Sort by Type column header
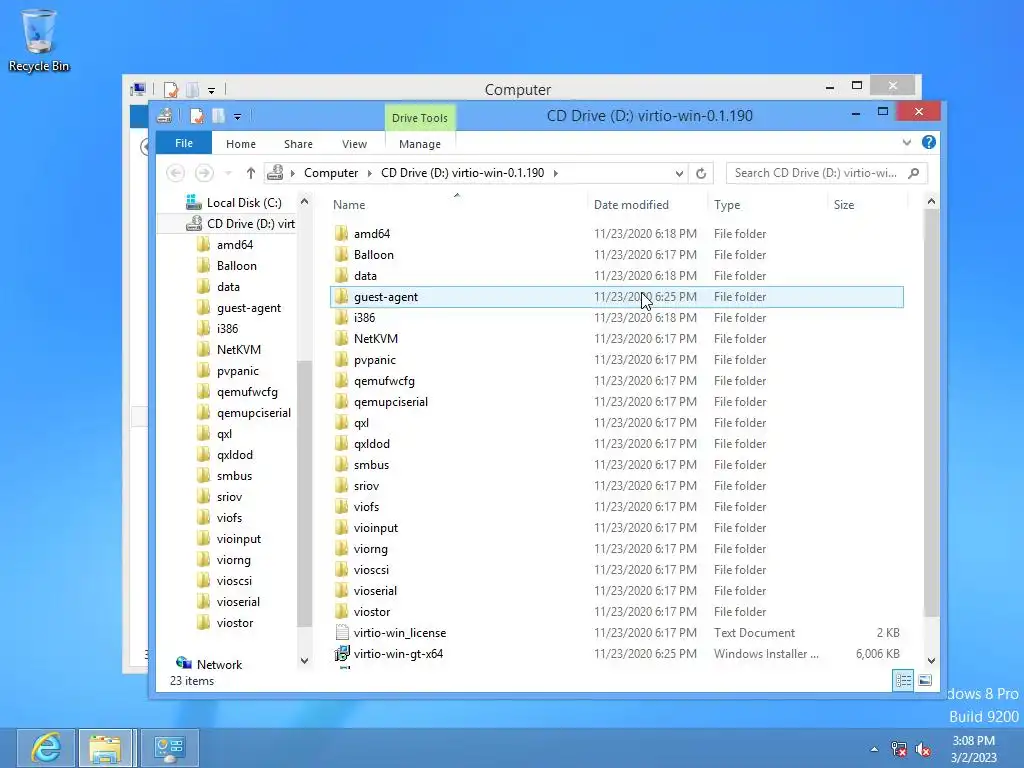The image size is (1024, 768). click(727, 204)
